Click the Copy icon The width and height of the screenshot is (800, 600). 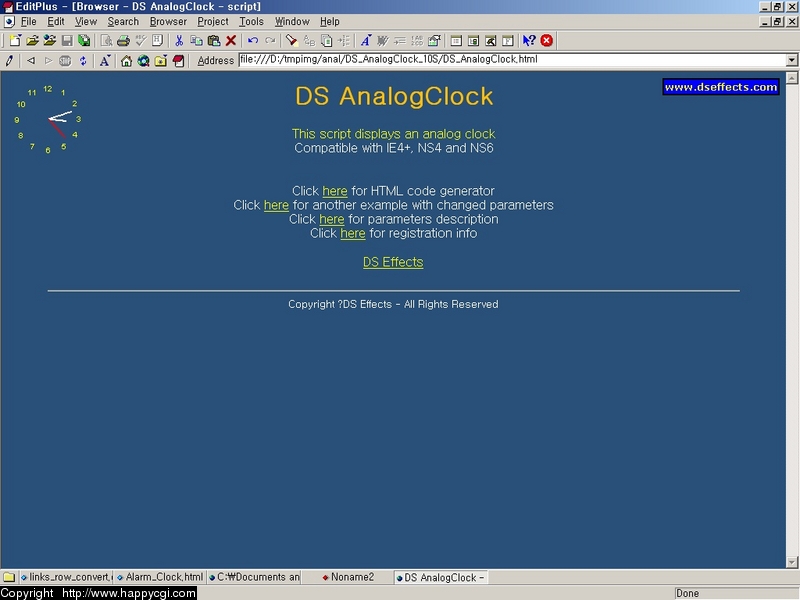[196, 41]
